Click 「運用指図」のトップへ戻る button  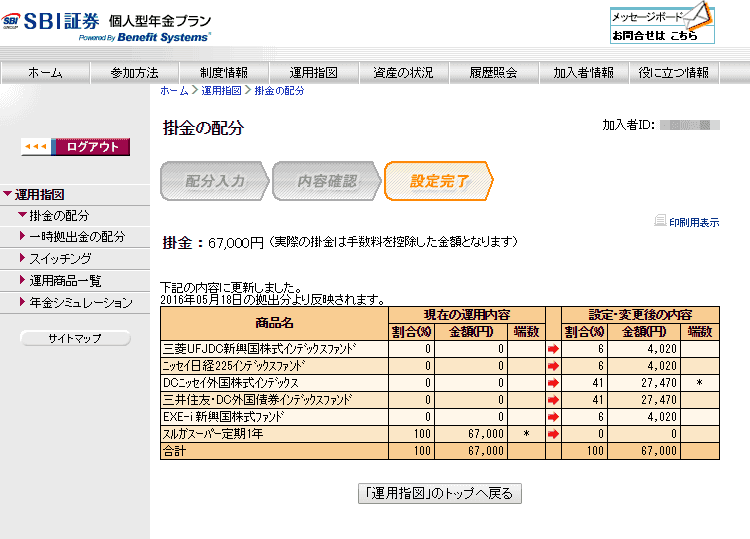440,493
